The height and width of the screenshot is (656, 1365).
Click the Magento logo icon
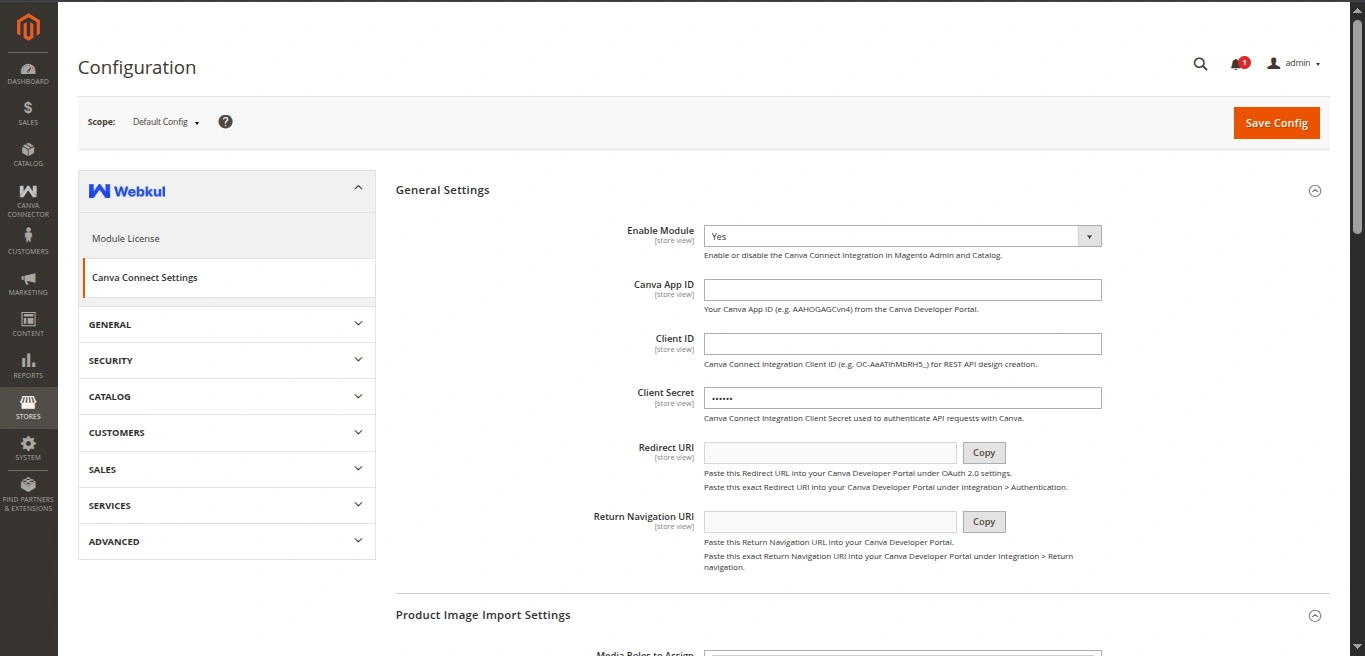(x=28, y=27)
